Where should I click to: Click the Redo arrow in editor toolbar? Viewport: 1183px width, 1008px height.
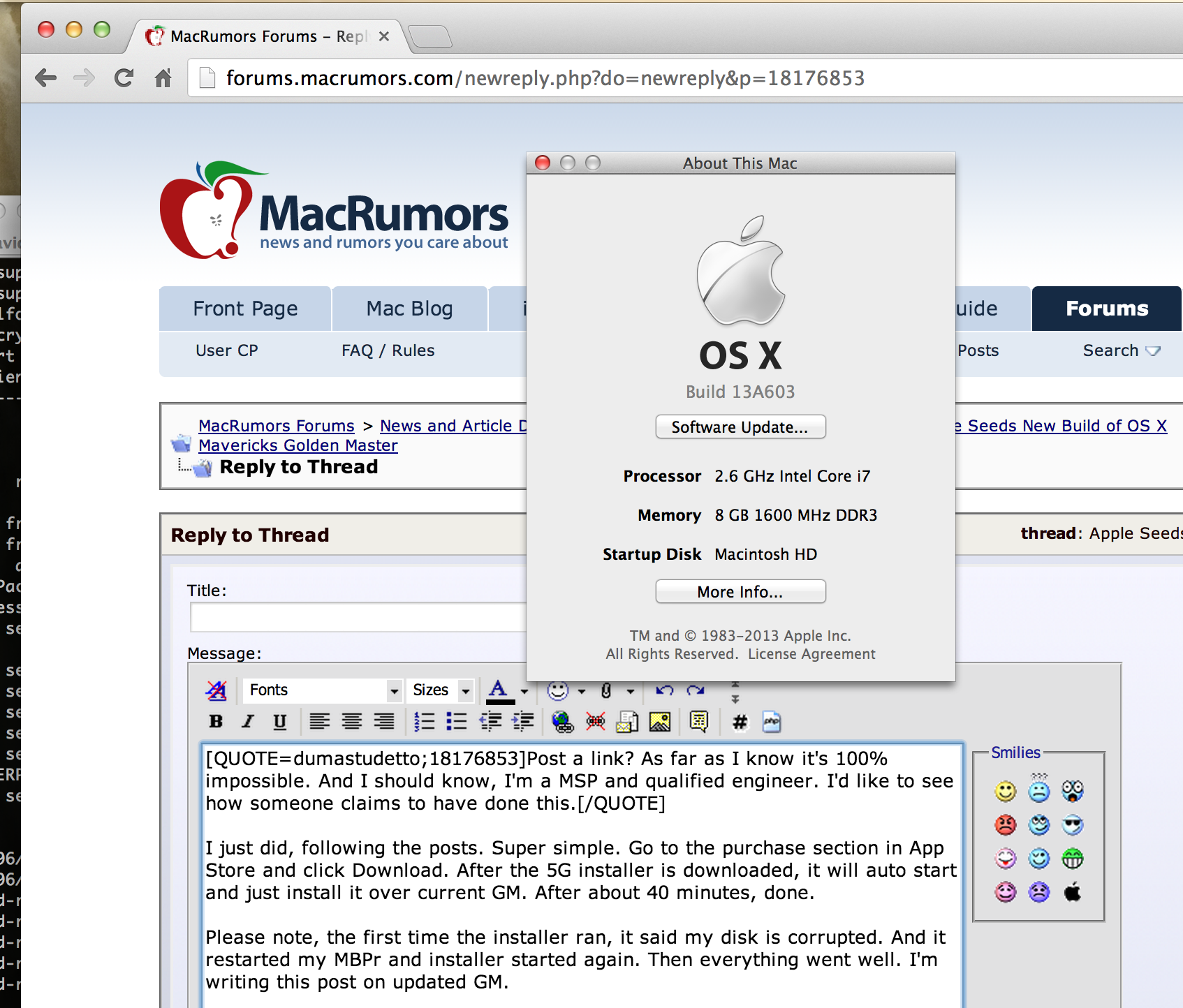click(x=696, y=690)
